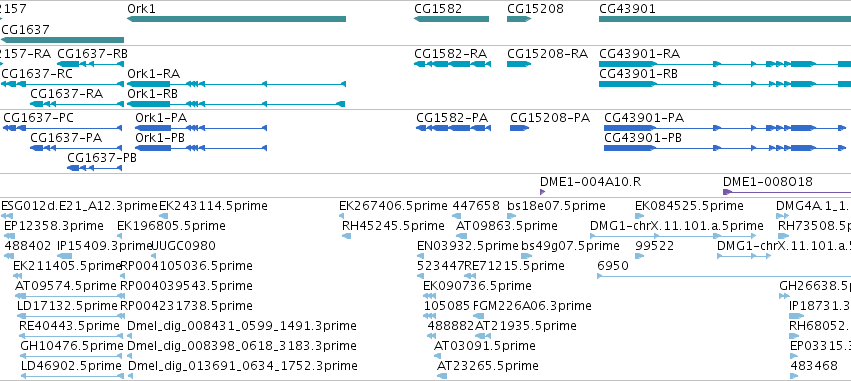Select the CG1637 gene bar
851x381 pixels.
coord(62,40)
